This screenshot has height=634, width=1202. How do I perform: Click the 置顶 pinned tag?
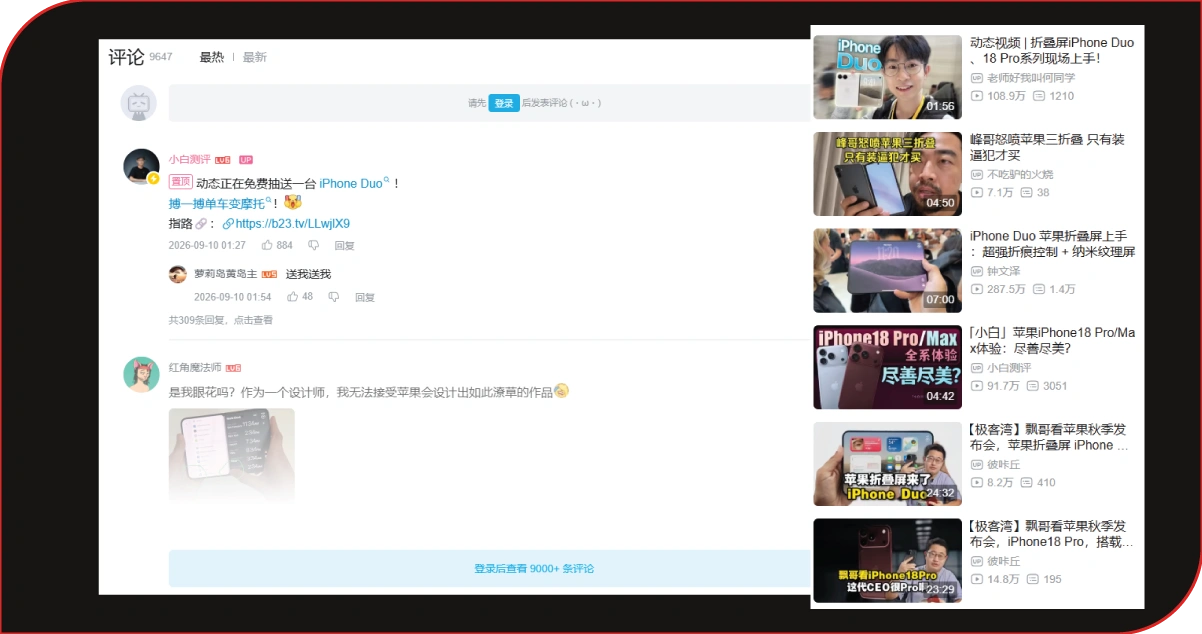[x=181, y=182]
